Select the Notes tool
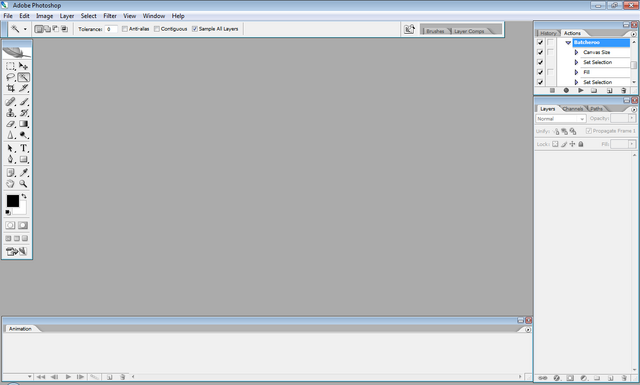This screenshot has height=385, width=640. coord(10,173)
